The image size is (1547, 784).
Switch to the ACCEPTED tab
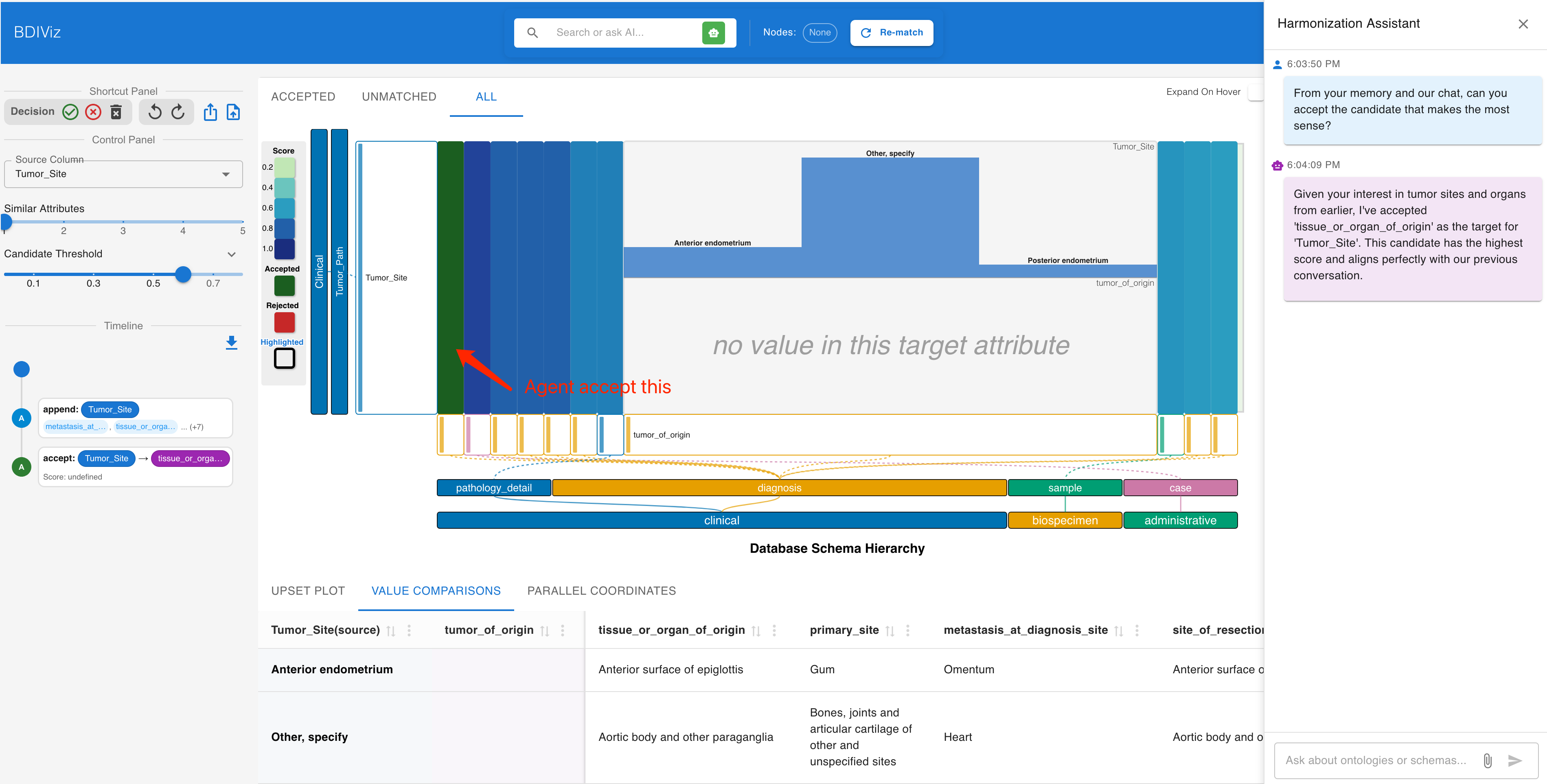pos(302,96)
